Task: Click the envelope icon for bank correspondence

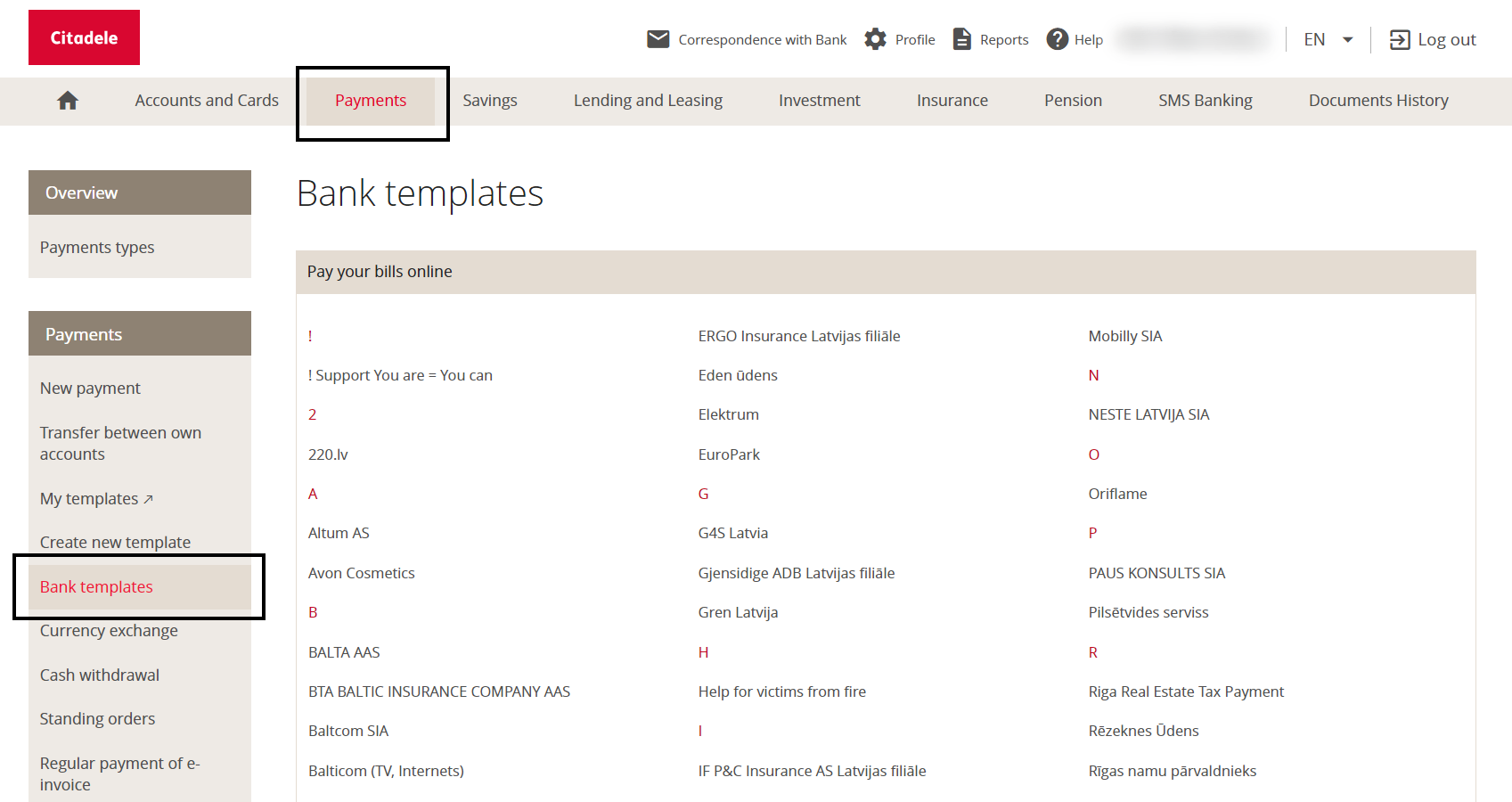Action: 658,39
